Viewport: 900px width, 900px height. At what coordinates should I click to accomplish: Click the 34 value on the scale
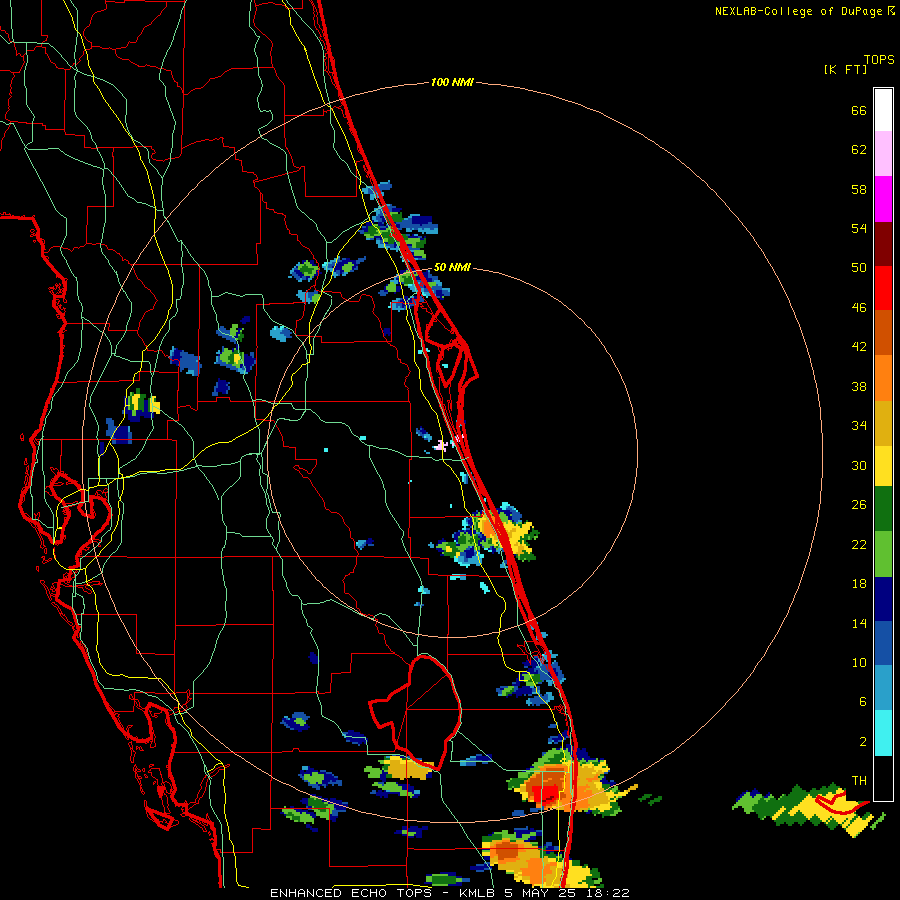tap(859, 426)
